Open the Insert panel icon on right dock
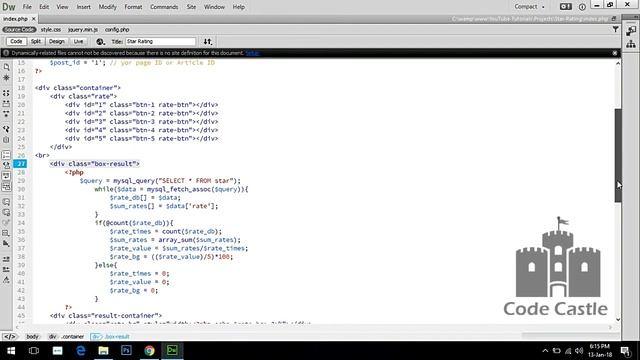Image resolution: width=640 pixels, height=360 pixels. click(x=631, y=31)
